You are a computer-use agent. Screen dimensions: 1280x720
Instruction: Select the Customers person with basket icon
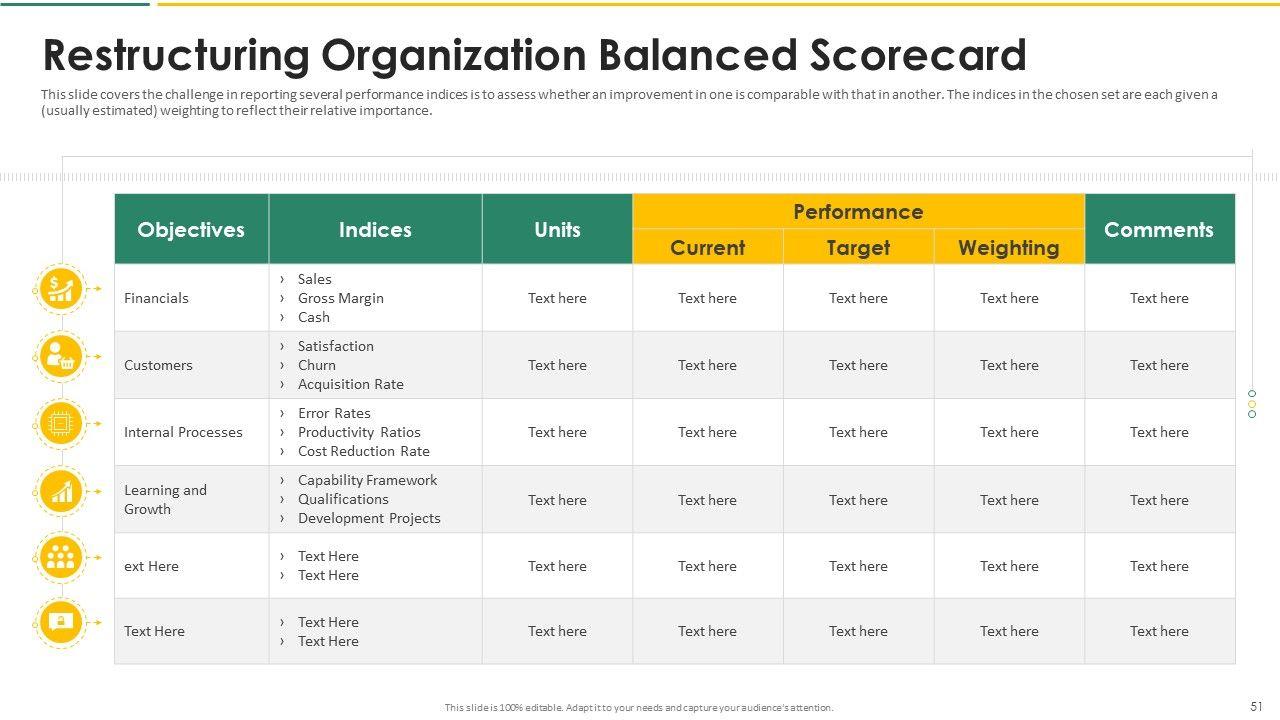coord(61,356)
